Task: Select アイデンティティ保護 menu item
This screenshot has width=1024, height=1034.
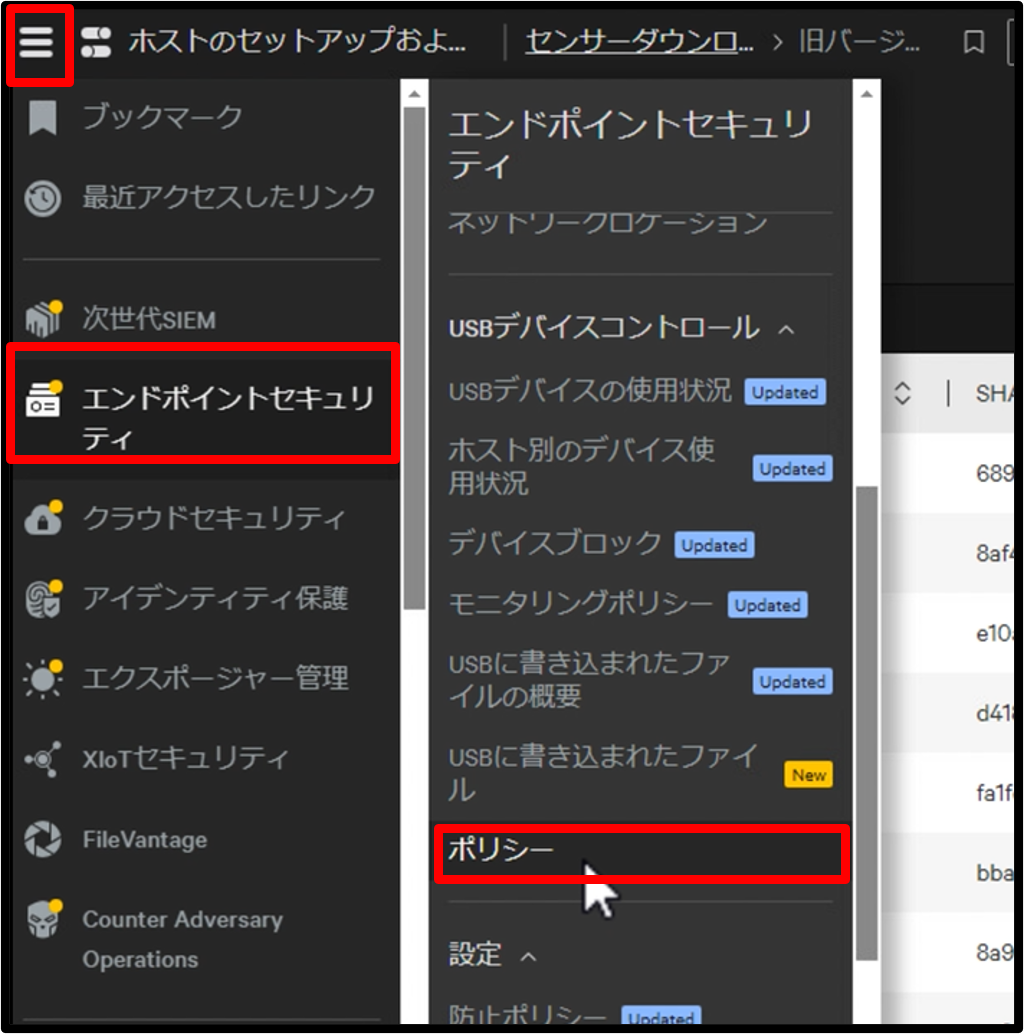Action: pos(215,598)
